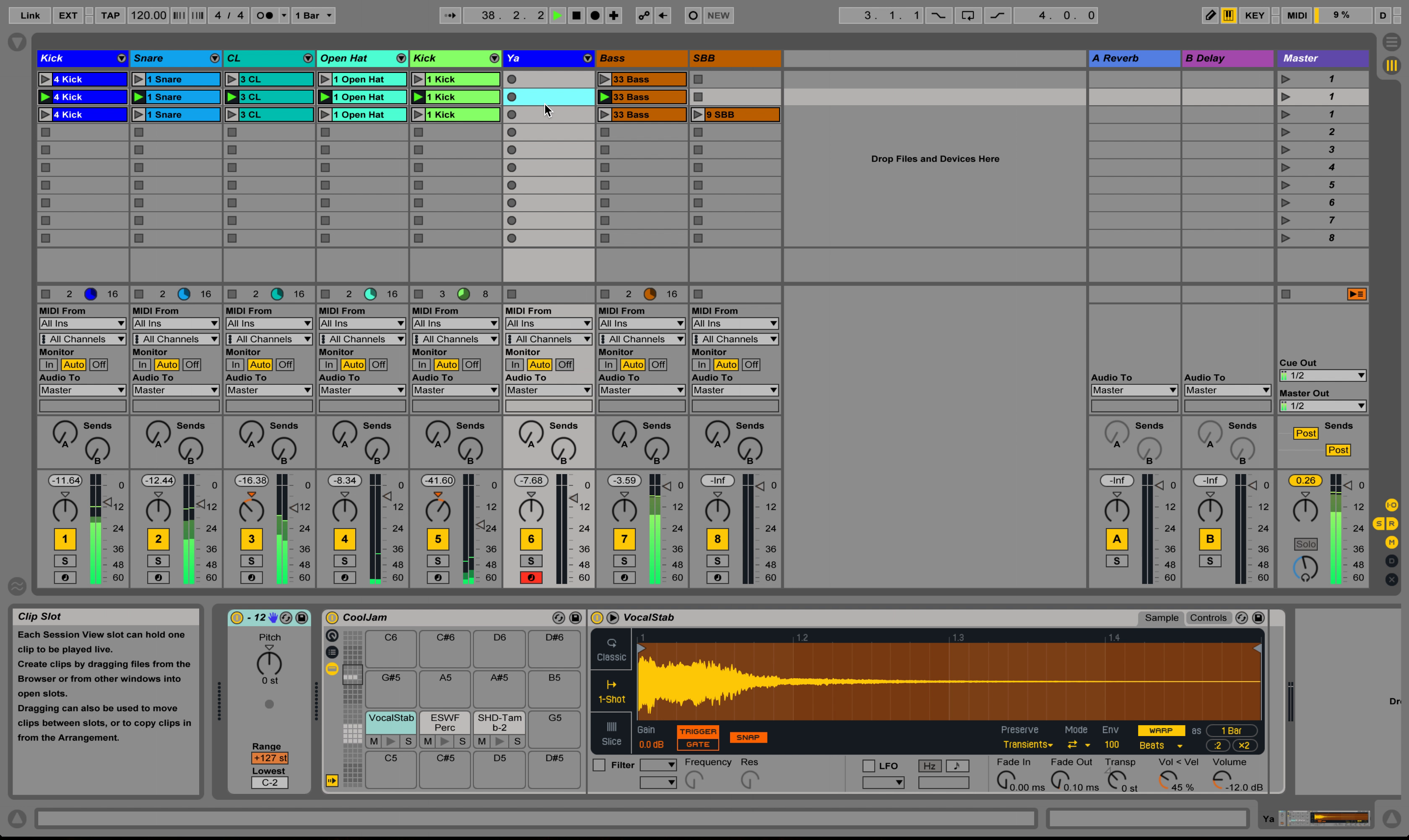Mute track 5 using the S button

438,560
